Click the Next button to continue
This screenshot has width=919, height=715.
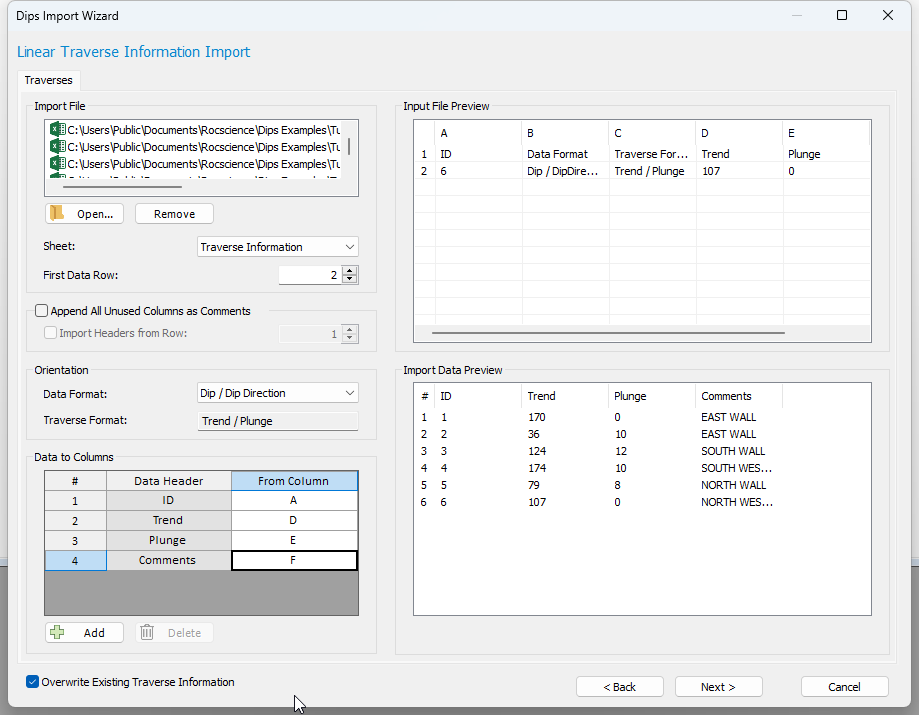click(x=718, y=686)
